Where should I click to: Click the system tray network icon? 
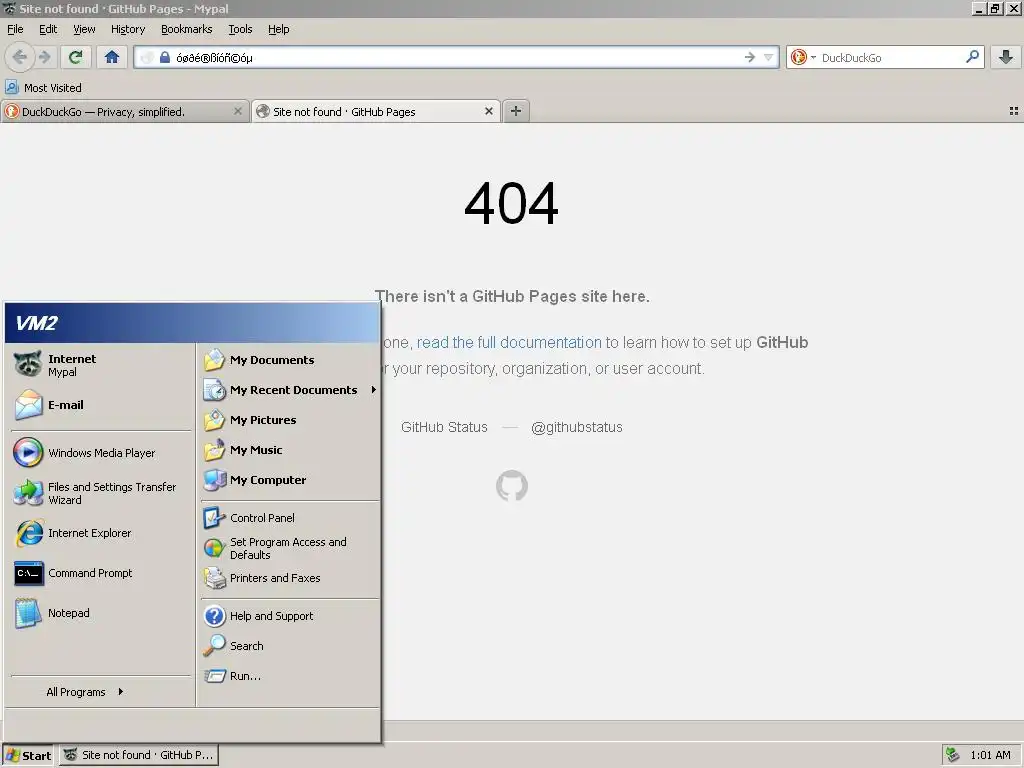[953, 755]
